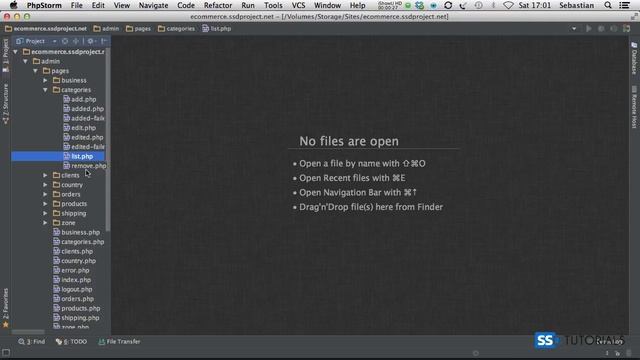The width and height of the screenshot is (640, 360).
Task: Collapse the categories folder arrow
Action: (45, 90)
